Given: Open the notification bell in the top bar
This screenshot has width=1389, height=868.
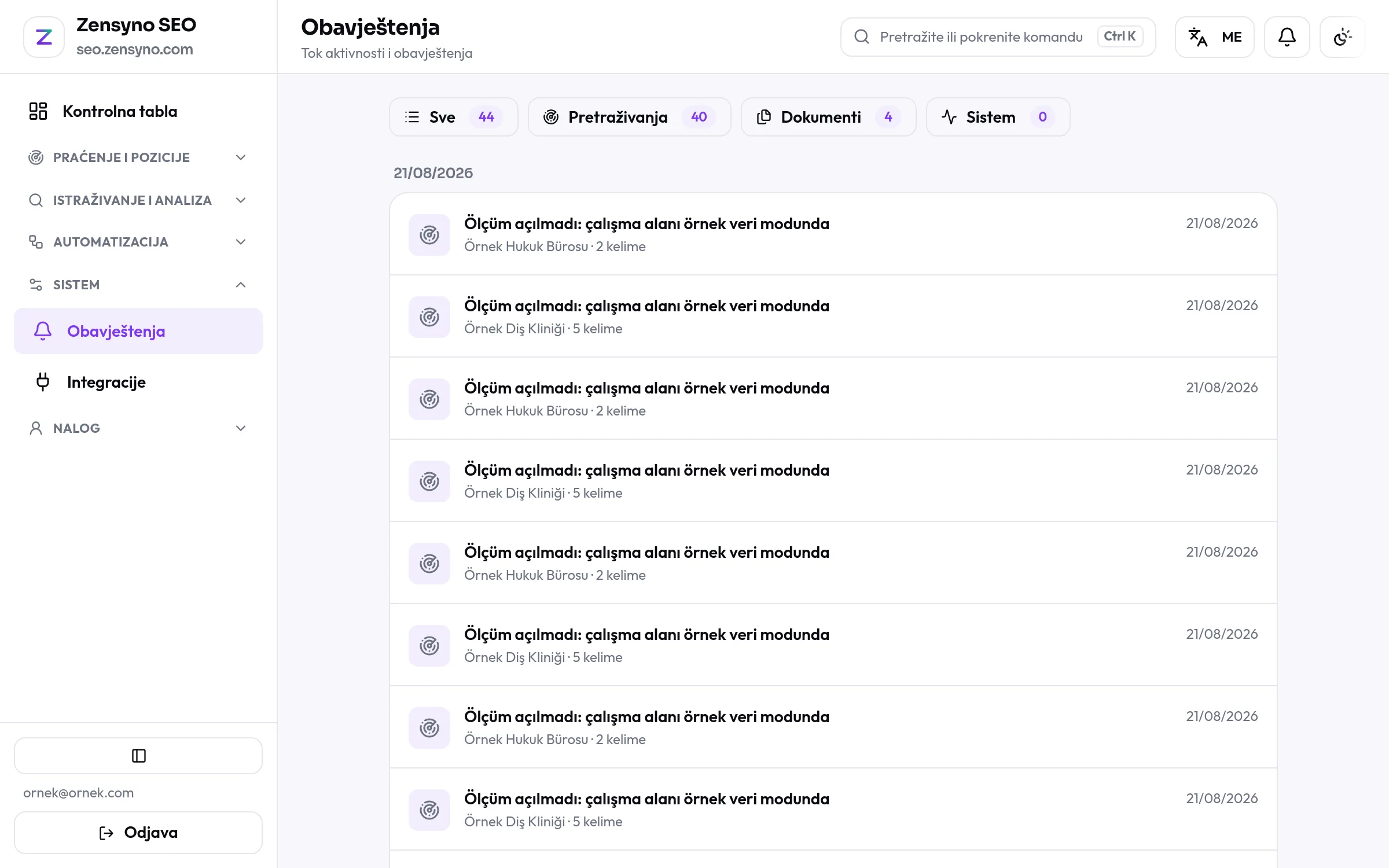Looking at the screenshot, I should coord(1287,37).
